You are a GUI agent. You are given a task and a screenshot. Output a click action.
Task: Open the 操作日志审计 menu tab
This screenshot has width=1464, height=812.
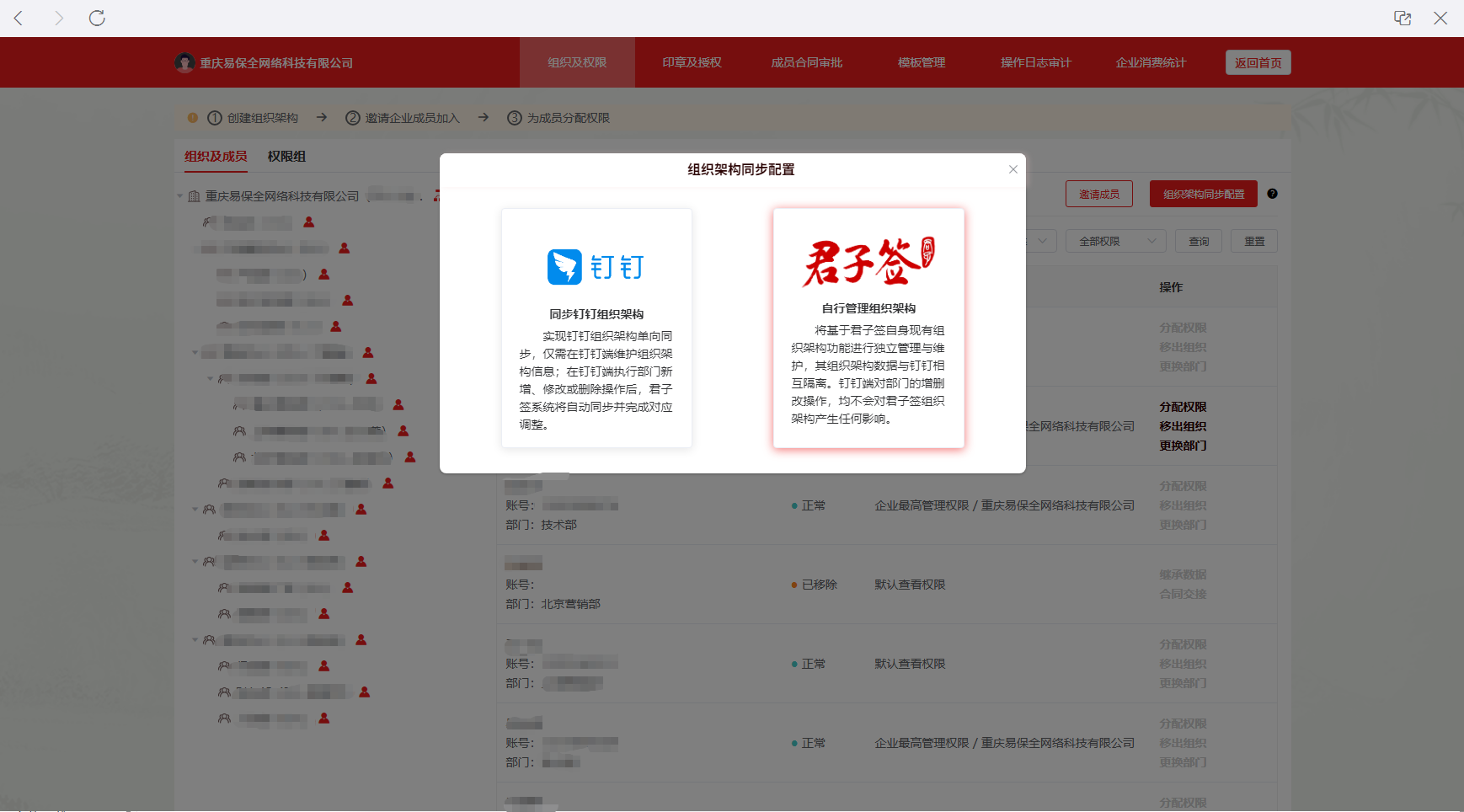(x=1035, y=62)
